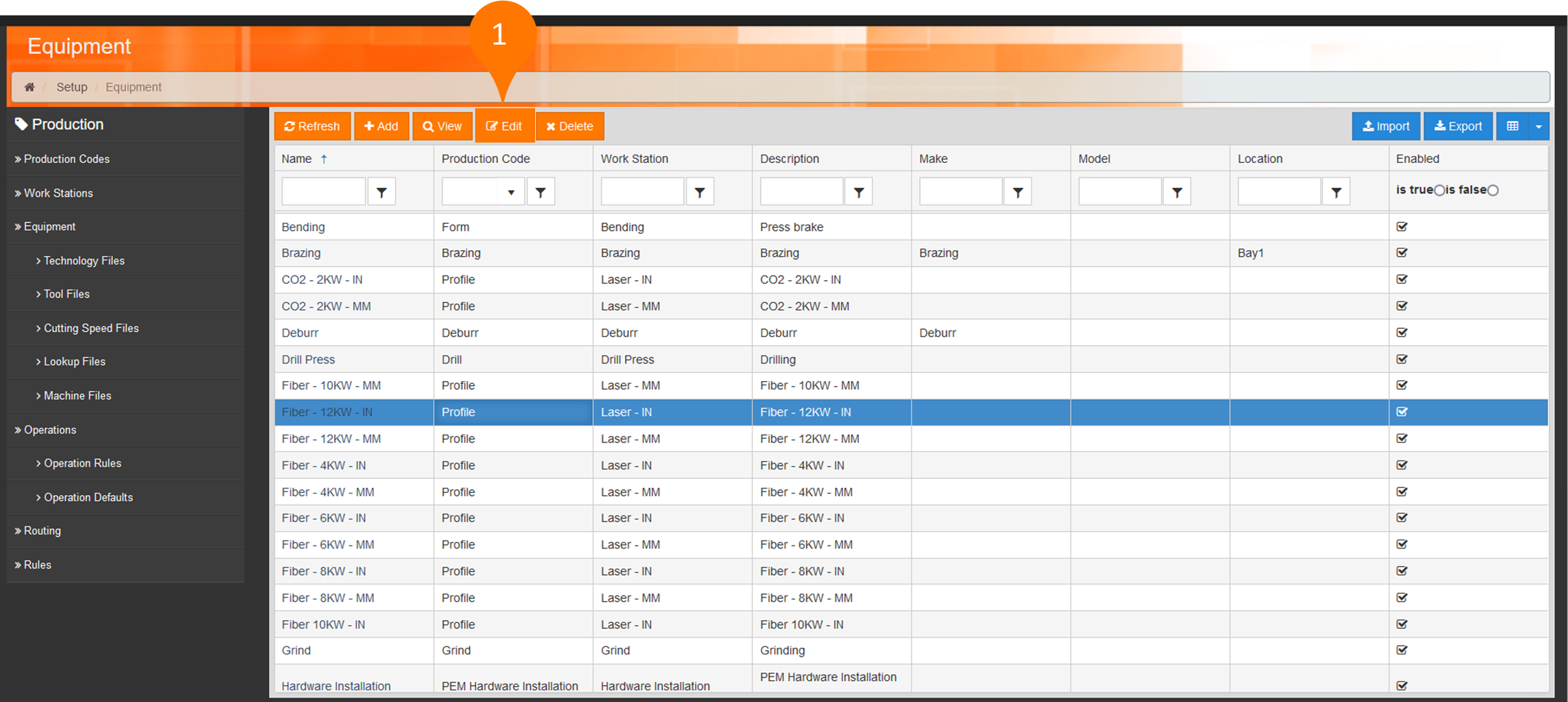Click the home icon in breadcrumb
The height and width of the screenshot is (702, 1568).
coord(29,87)
